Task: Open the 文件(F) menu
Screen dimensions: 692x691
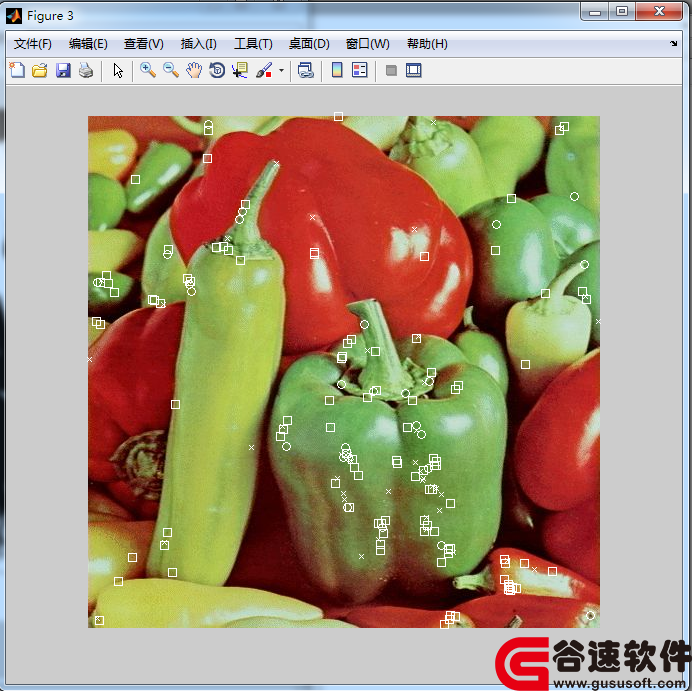Action: (x=33, y=44)
